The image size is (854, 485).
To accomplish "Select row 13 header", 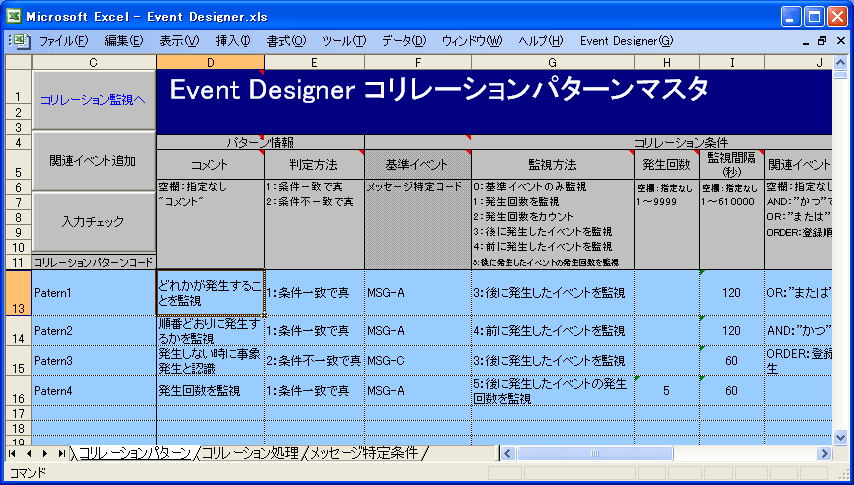I will [19, 293].
